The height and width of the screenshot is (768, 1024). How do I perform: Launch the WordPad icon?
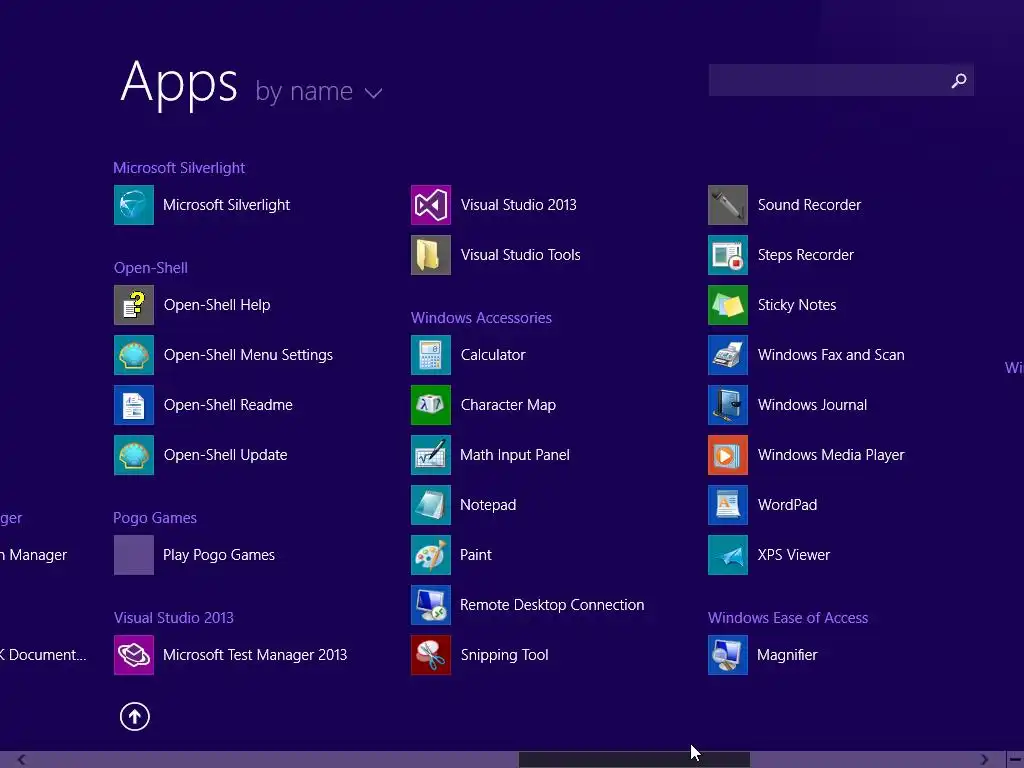pos(728,505)
